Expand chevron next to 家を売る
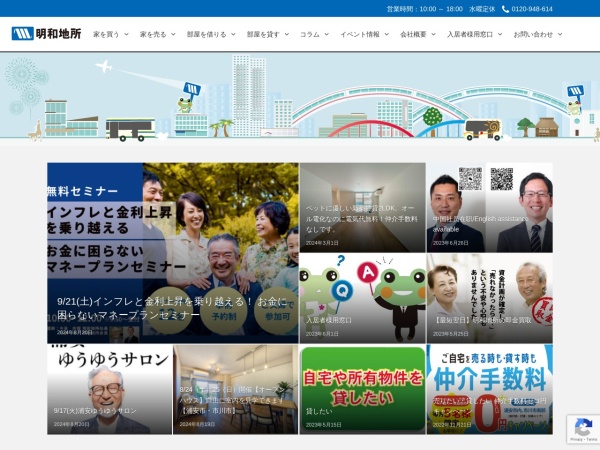The image size is (600, 450). coord(173,34)
